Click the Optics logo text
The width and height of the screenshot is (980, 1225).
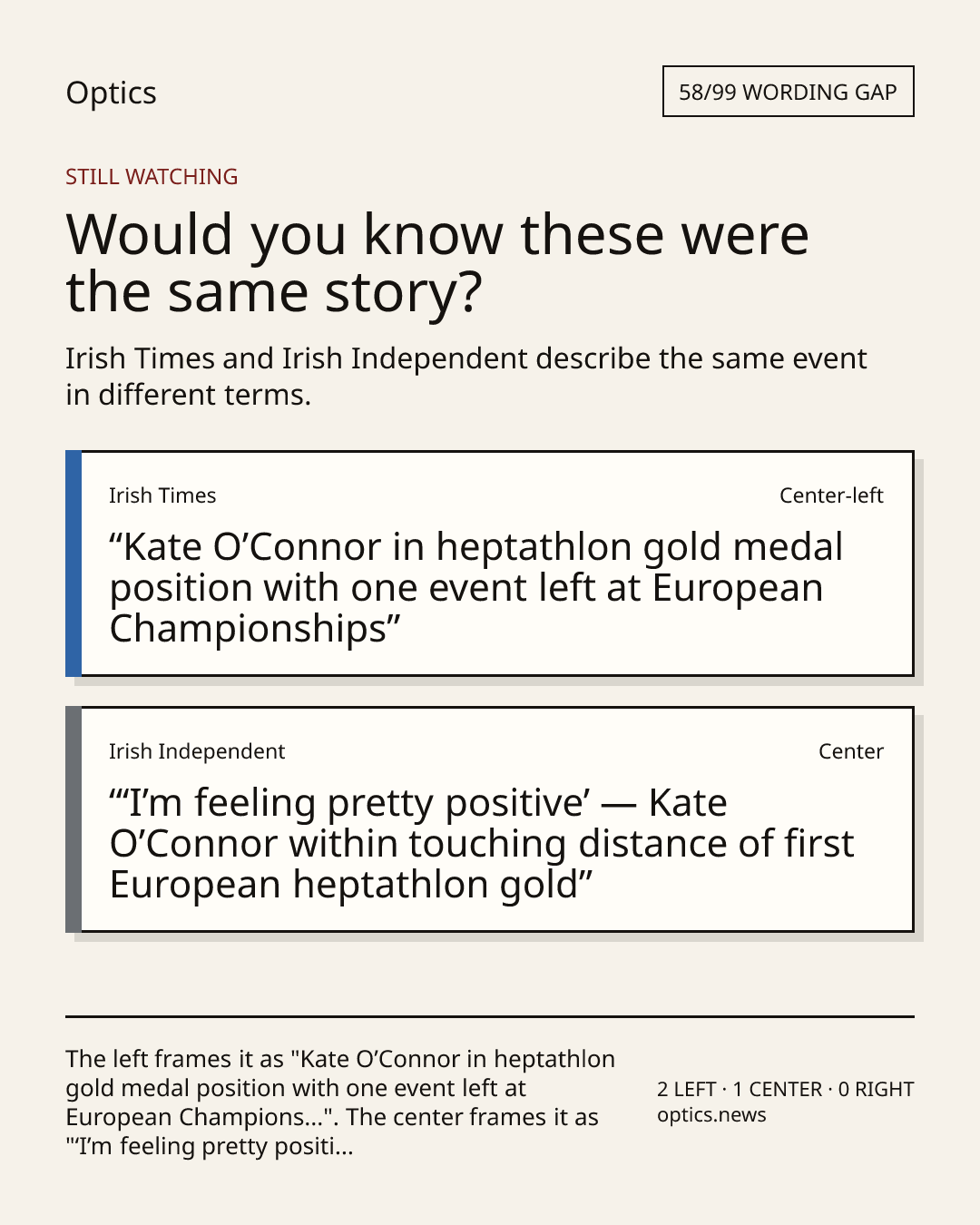(111, 93)
